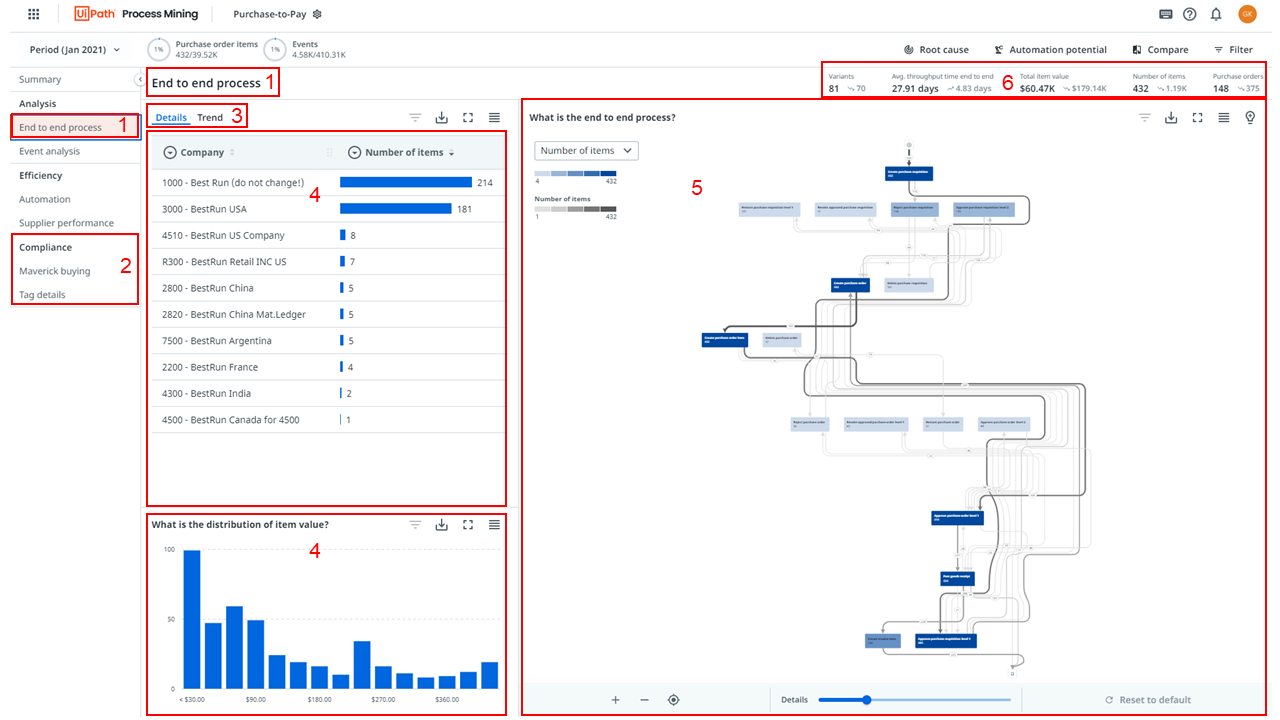Click the Variants 81 metric

pos(848,82)
